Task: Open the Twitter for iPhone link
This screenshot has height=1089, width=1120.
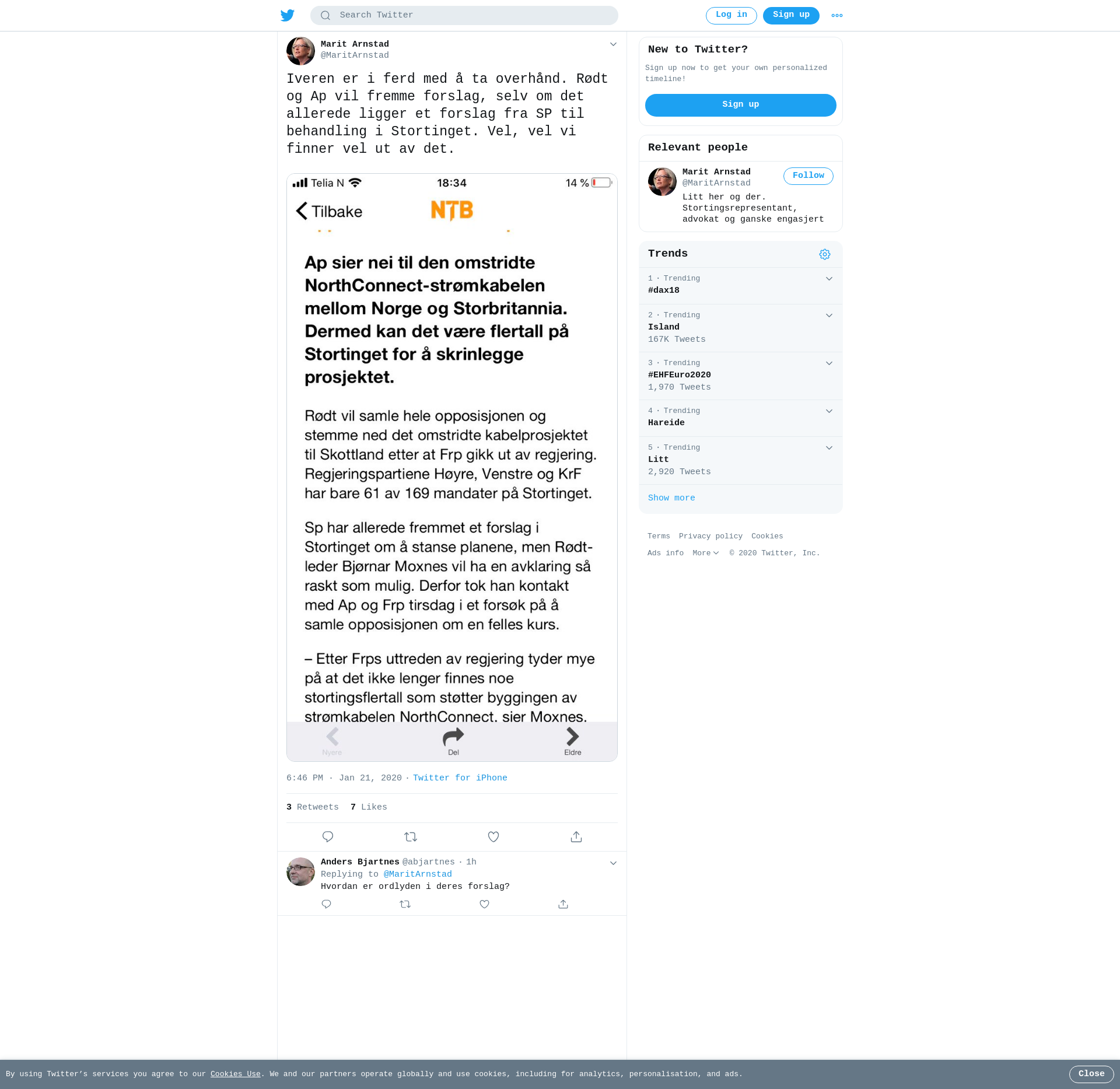Action: pyautogui.click(x=460, y=778)
